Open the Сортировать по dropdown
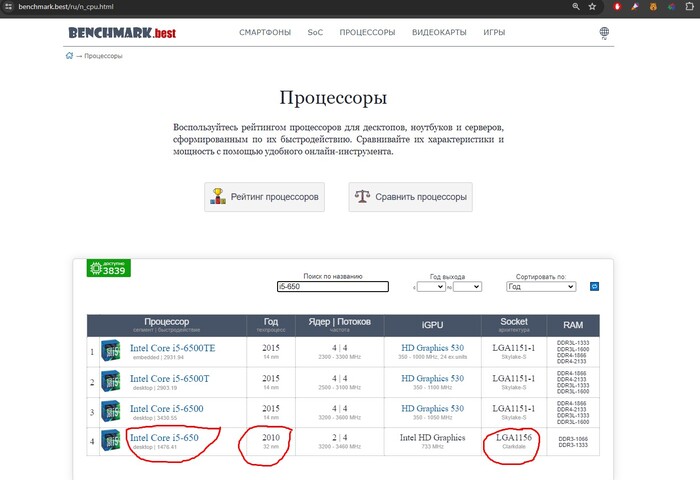This screenshot has width=700, height=480. pyautogui.click(x=541, y=287)
